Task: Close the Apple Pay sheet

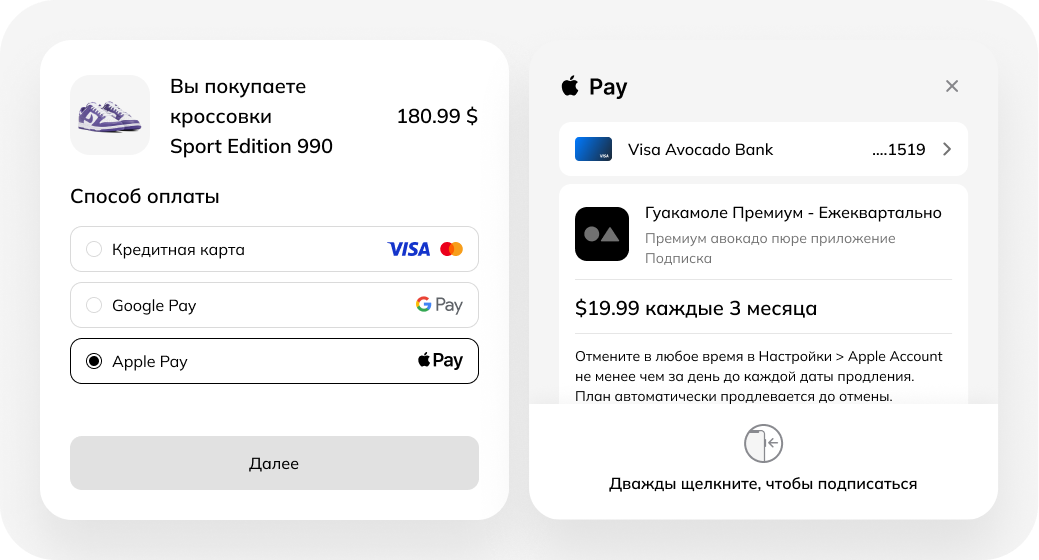Action: pos(952,86)
